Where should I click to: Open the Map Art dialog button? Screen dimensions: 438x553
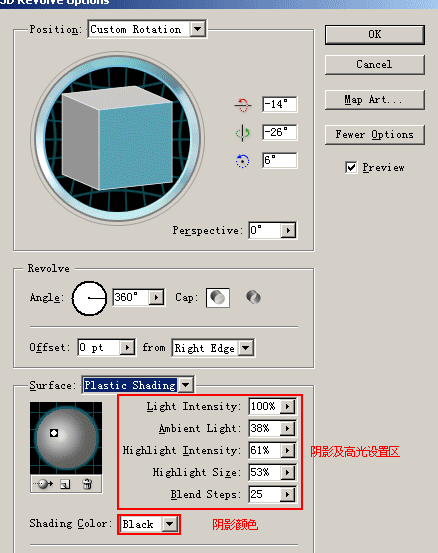click(x=375, y=100)
